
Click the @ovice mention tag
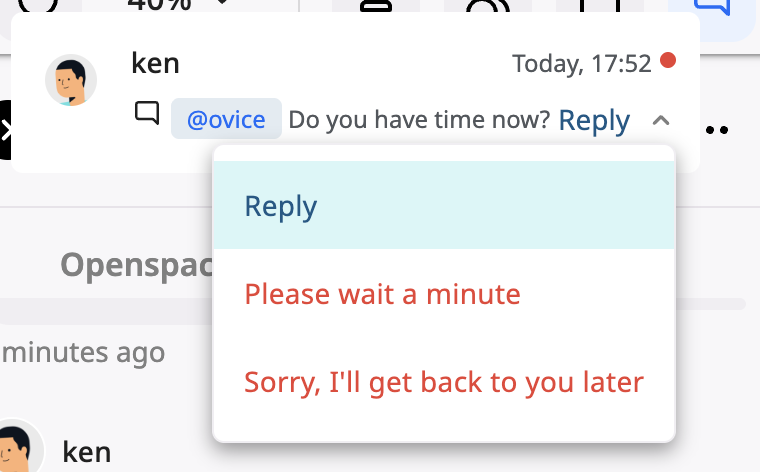pyautogui.click(x=226, y=120)
